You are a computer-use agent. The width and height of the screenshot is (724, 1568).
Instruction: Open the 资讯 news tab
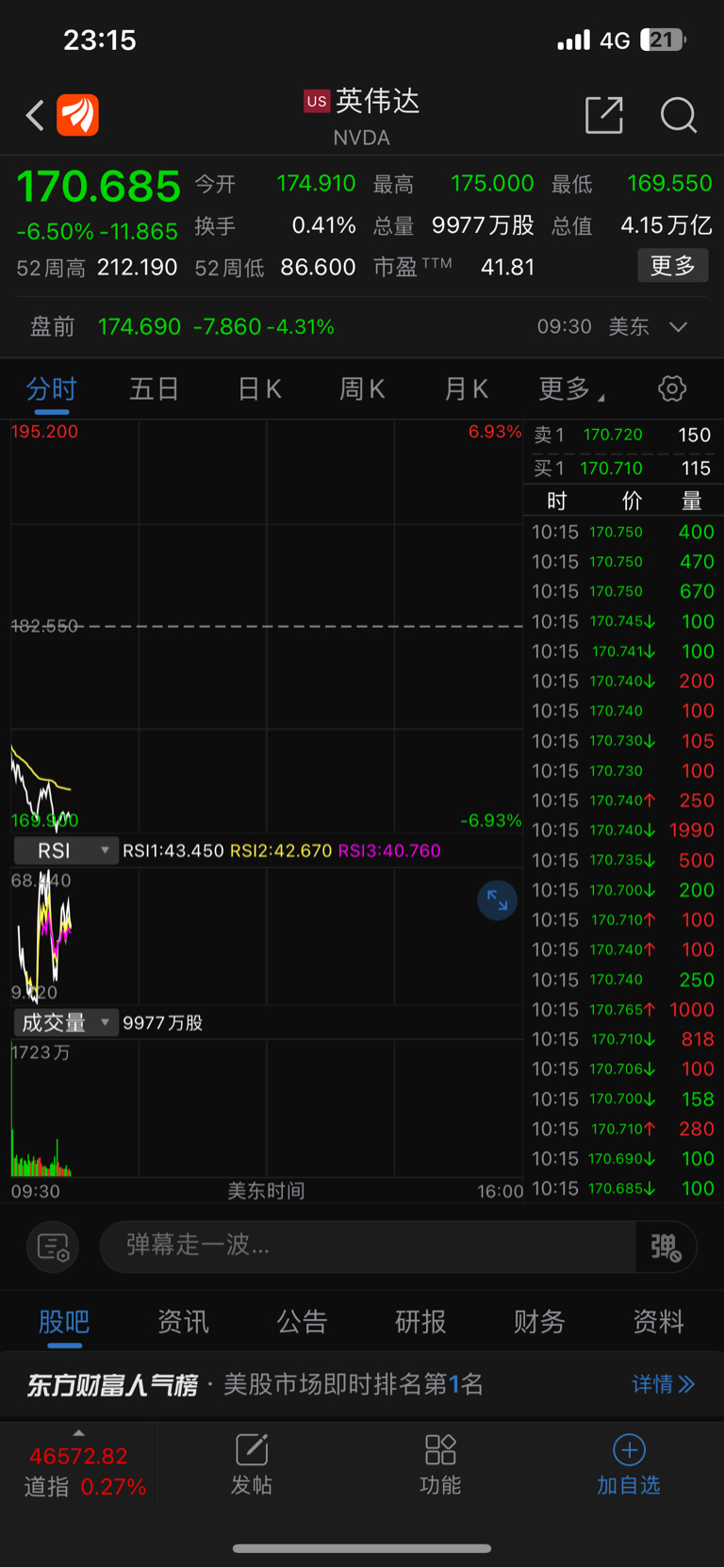pyautogui.click(x=183, y=1322)
